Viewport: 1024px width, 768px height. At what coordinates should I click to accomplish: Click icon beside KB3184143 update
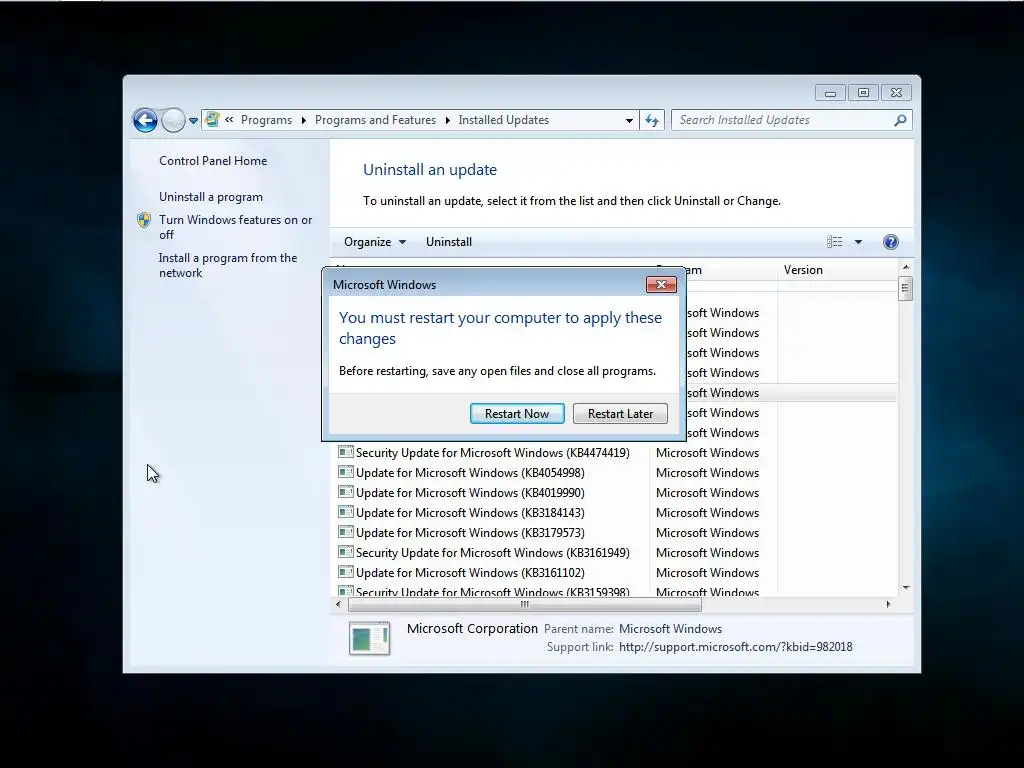click(345, 512)
